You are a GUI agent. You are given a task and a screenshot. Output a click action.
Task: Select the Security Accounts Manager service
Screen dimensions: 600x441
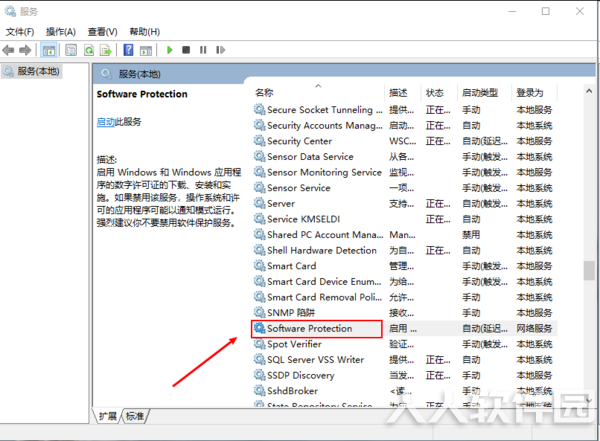pos(404,126)
